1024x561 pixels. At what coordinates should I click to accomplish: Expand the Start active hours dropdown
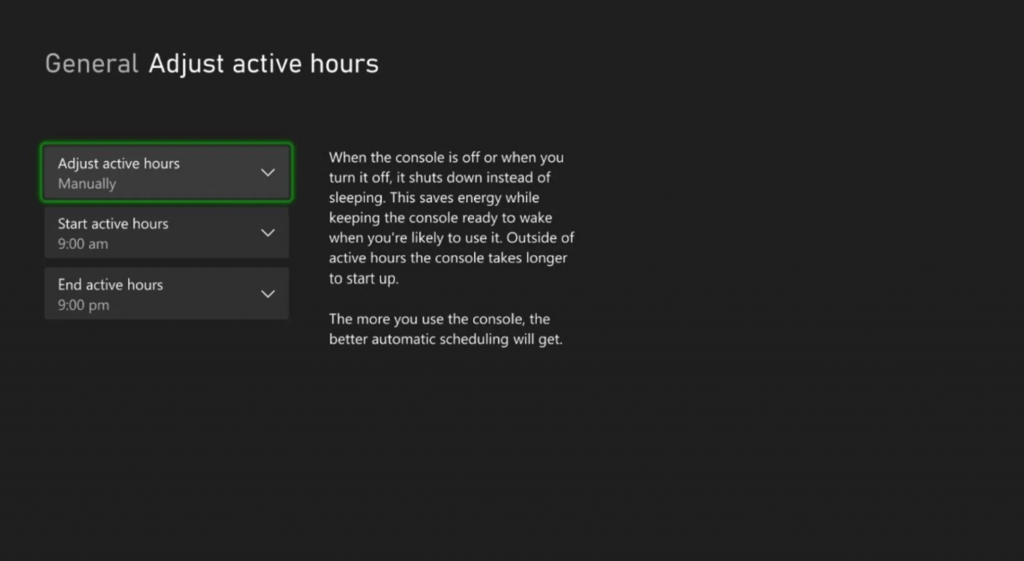pyautogui.click(x=166, y=233)
